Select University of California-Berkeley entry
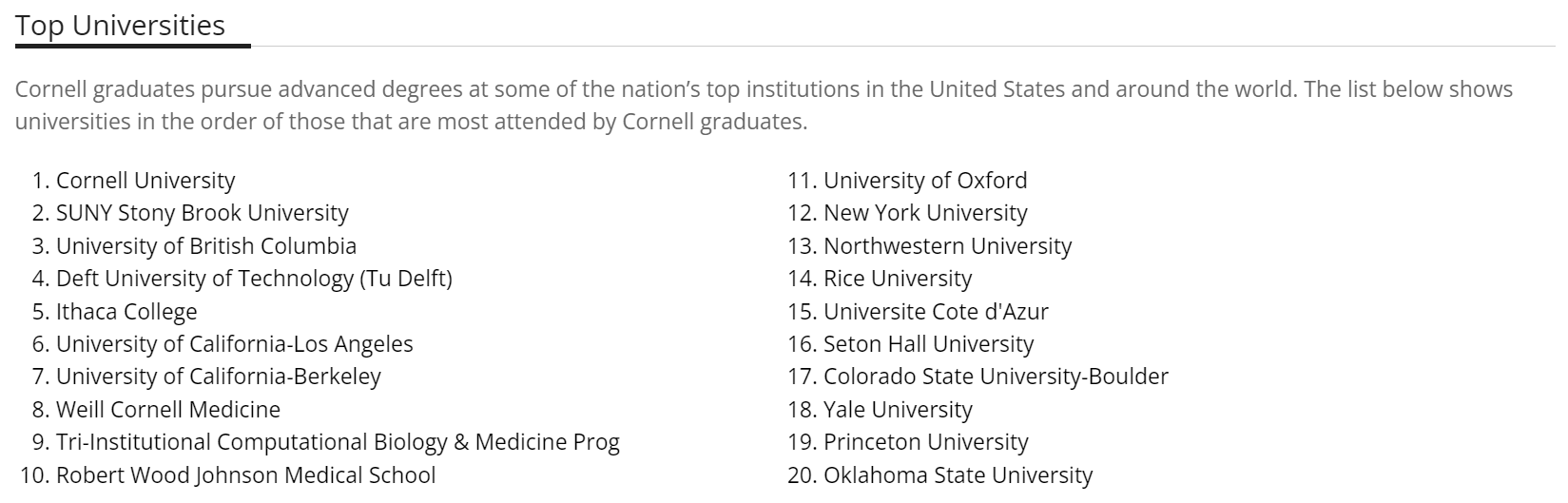Image resolution: width=1568 pixels, height=503 pixels. pyautogui.click(x=219, y=377)
